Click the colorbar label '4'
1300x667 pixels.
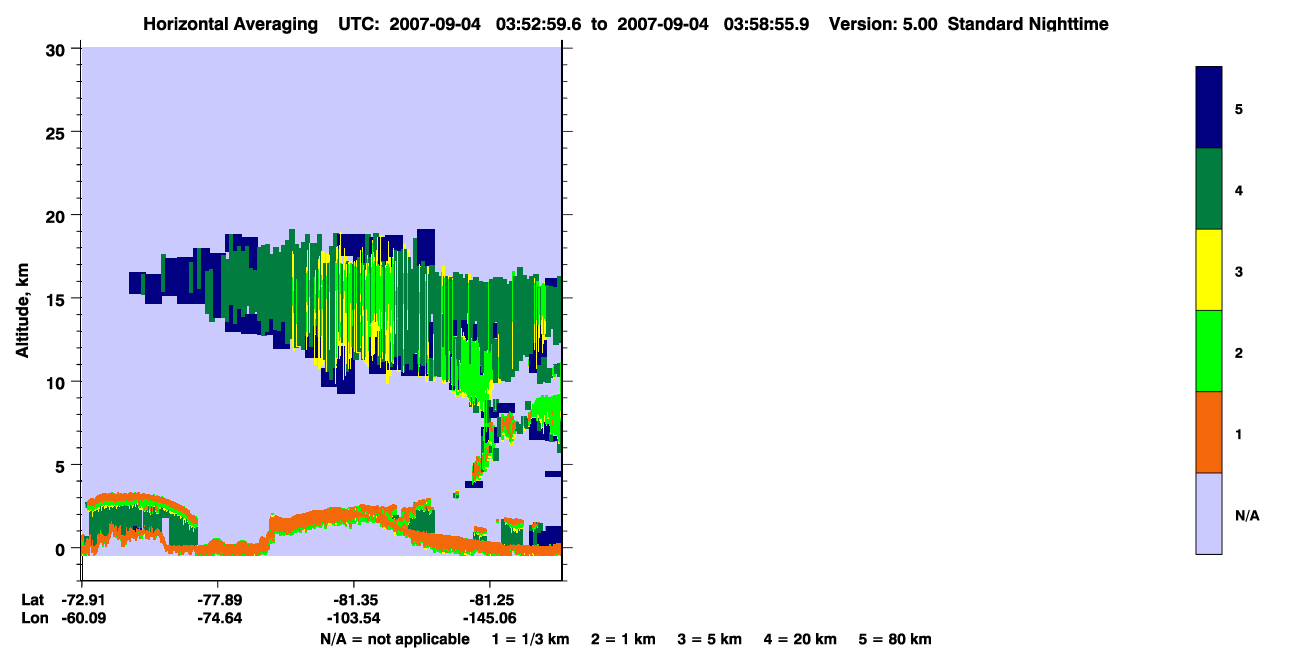tap(1239, 190)
